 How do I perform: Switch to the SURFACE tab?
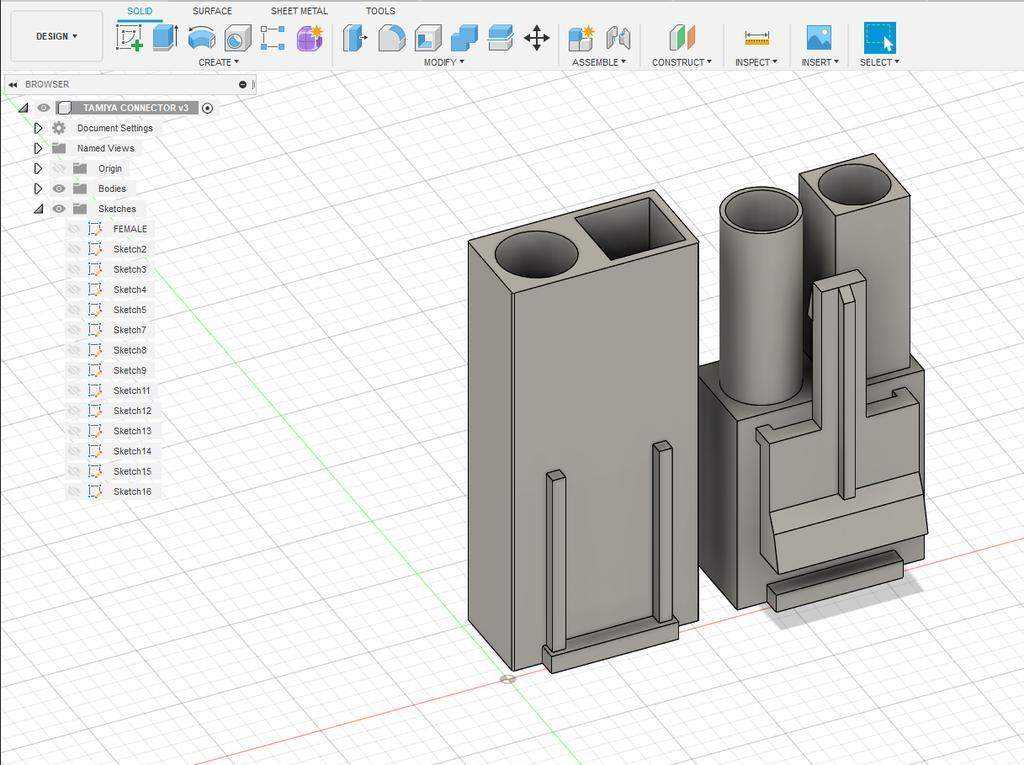pyautogui.click(x=212, y=11)
